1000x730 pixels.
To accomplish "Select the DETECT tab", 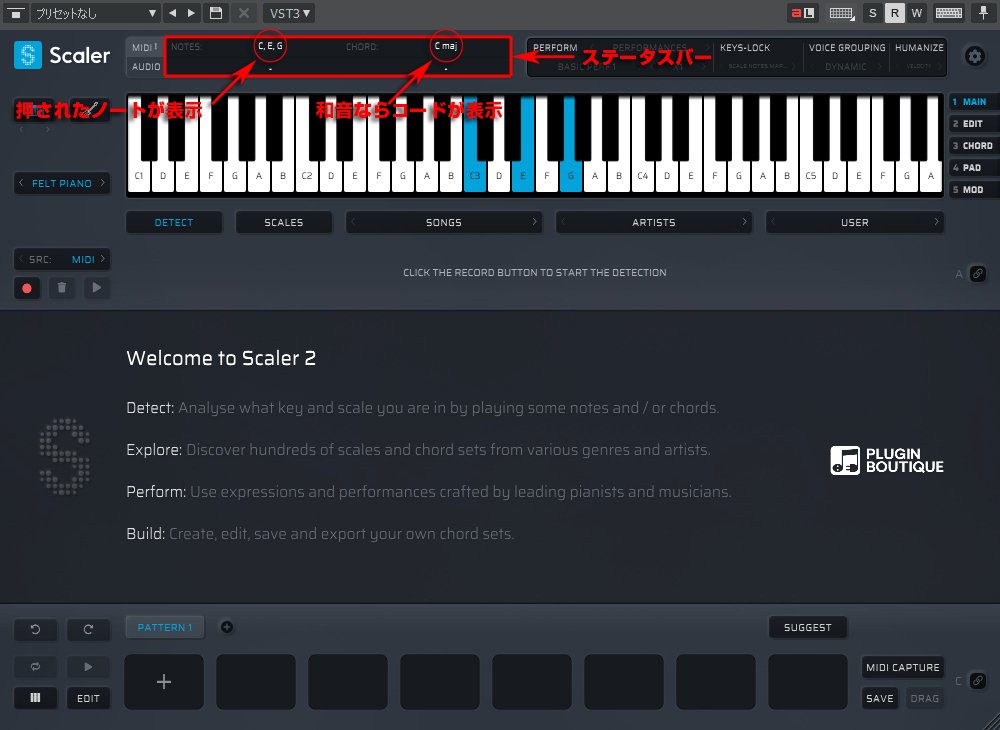I will coord(174,223).
